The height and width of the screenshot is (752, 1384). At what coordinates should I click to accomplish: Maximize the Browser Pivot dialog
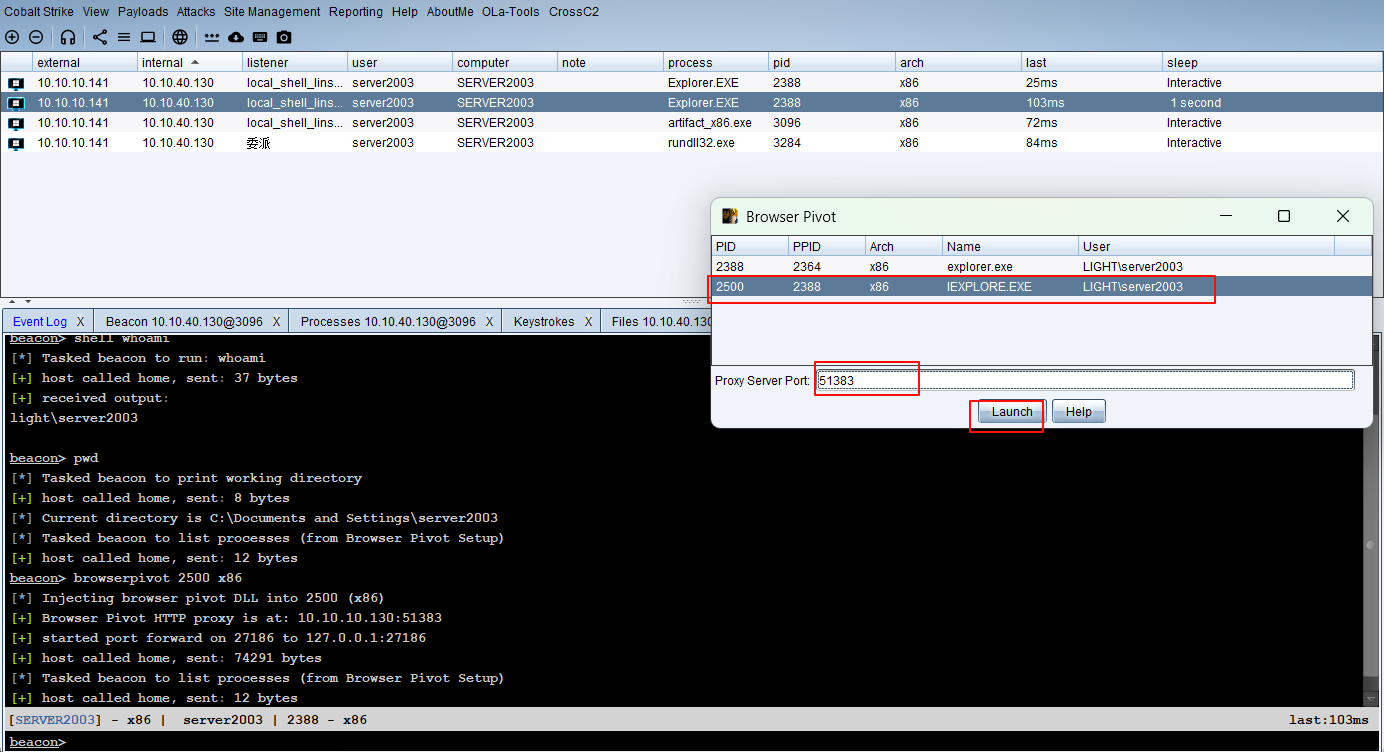pyautogui.click(x=1284, y=216)
